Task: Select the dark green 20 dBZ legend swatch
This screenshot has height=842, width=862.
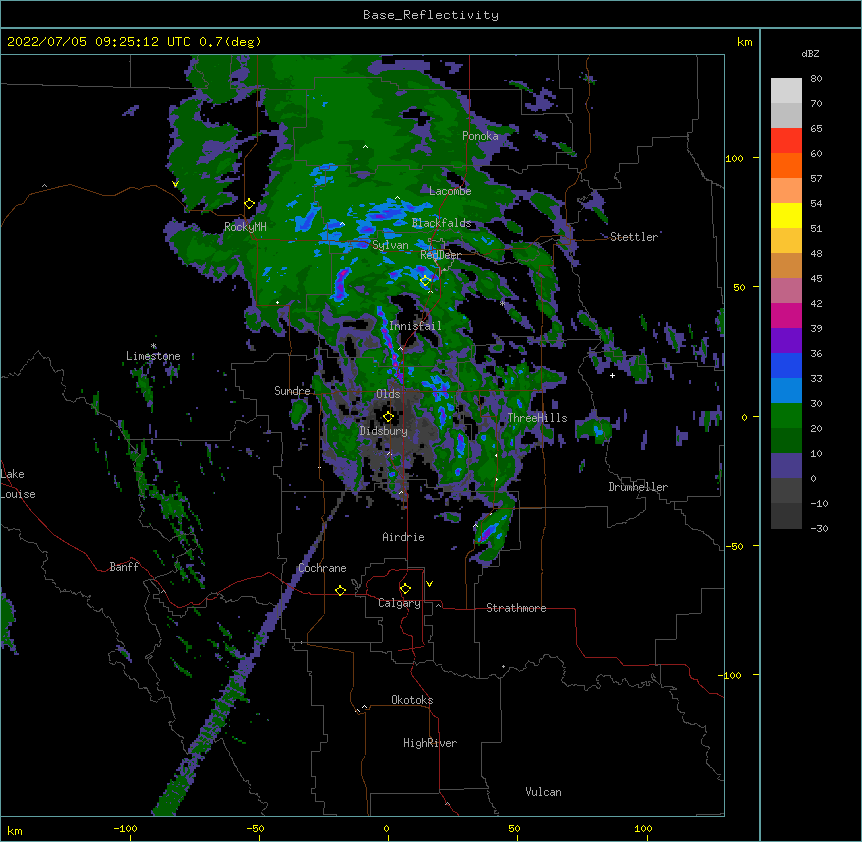Action: click(x=786, y=440)
